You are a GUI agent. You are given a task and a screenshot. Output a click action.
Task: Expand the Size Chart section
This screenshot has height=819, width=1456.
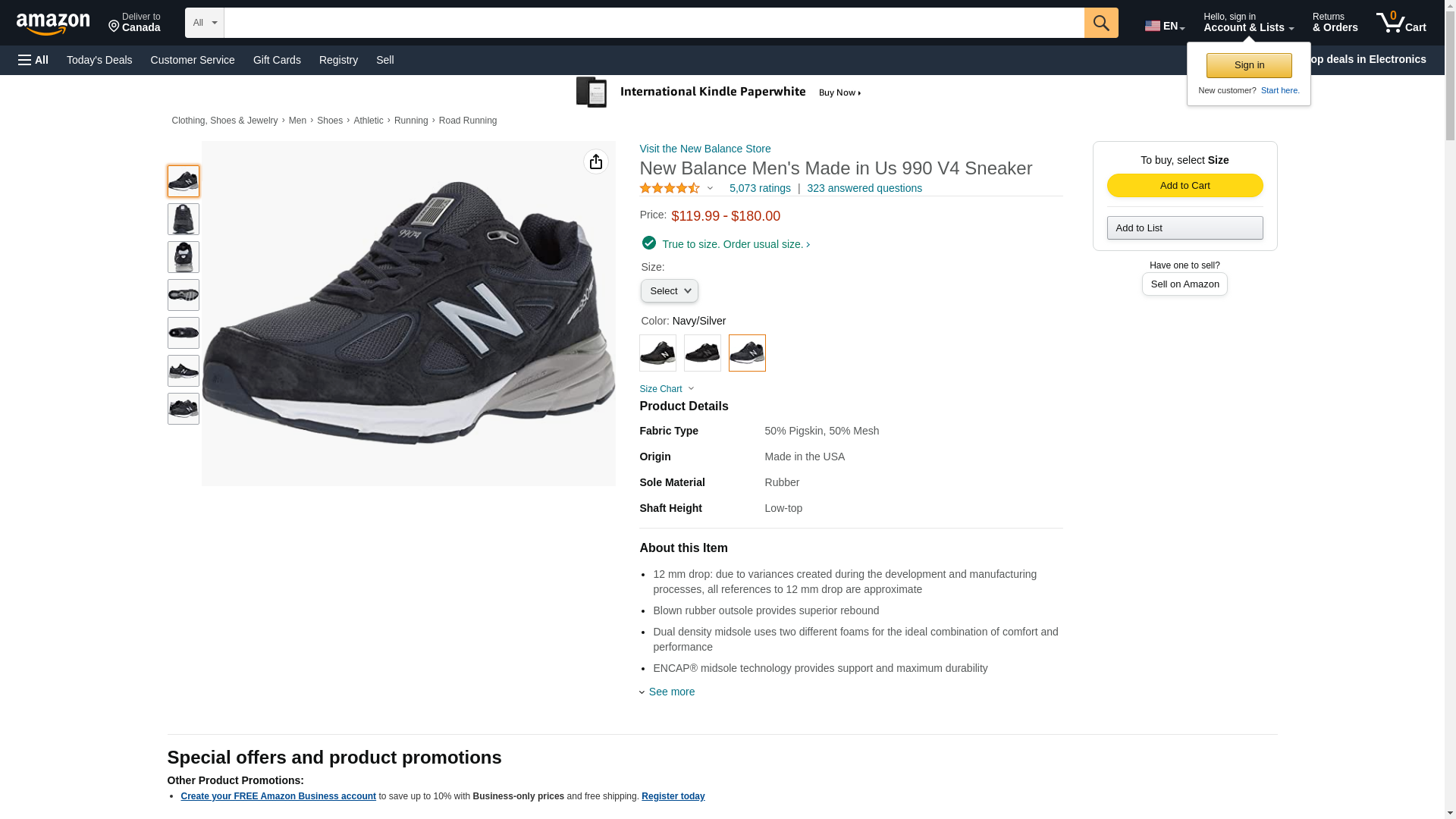click(x=666, y=389)
